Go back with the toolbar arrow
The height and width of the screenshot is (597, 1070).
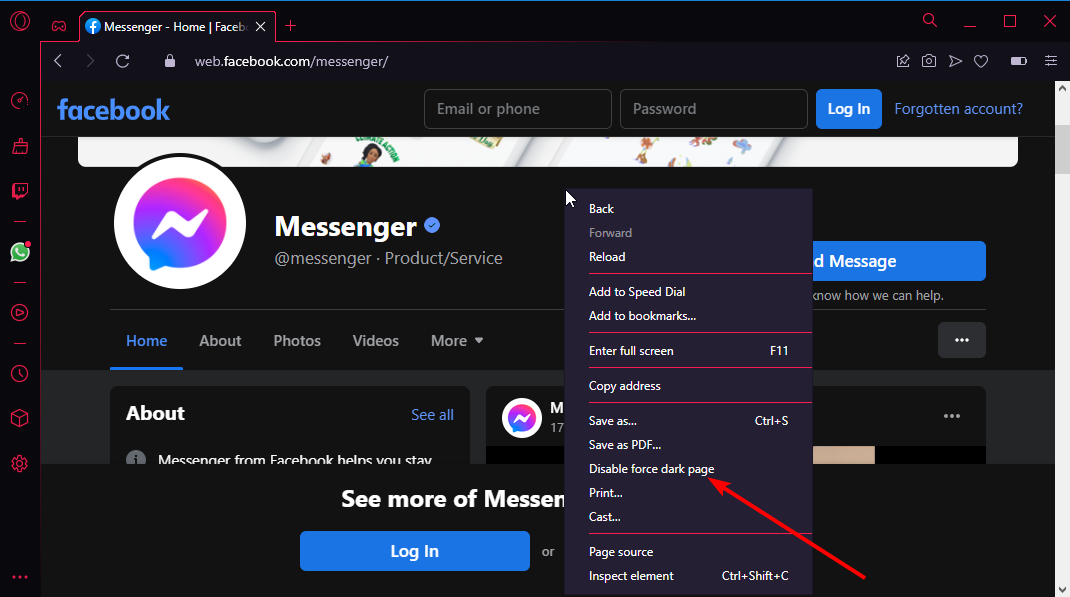coord(58,61)
